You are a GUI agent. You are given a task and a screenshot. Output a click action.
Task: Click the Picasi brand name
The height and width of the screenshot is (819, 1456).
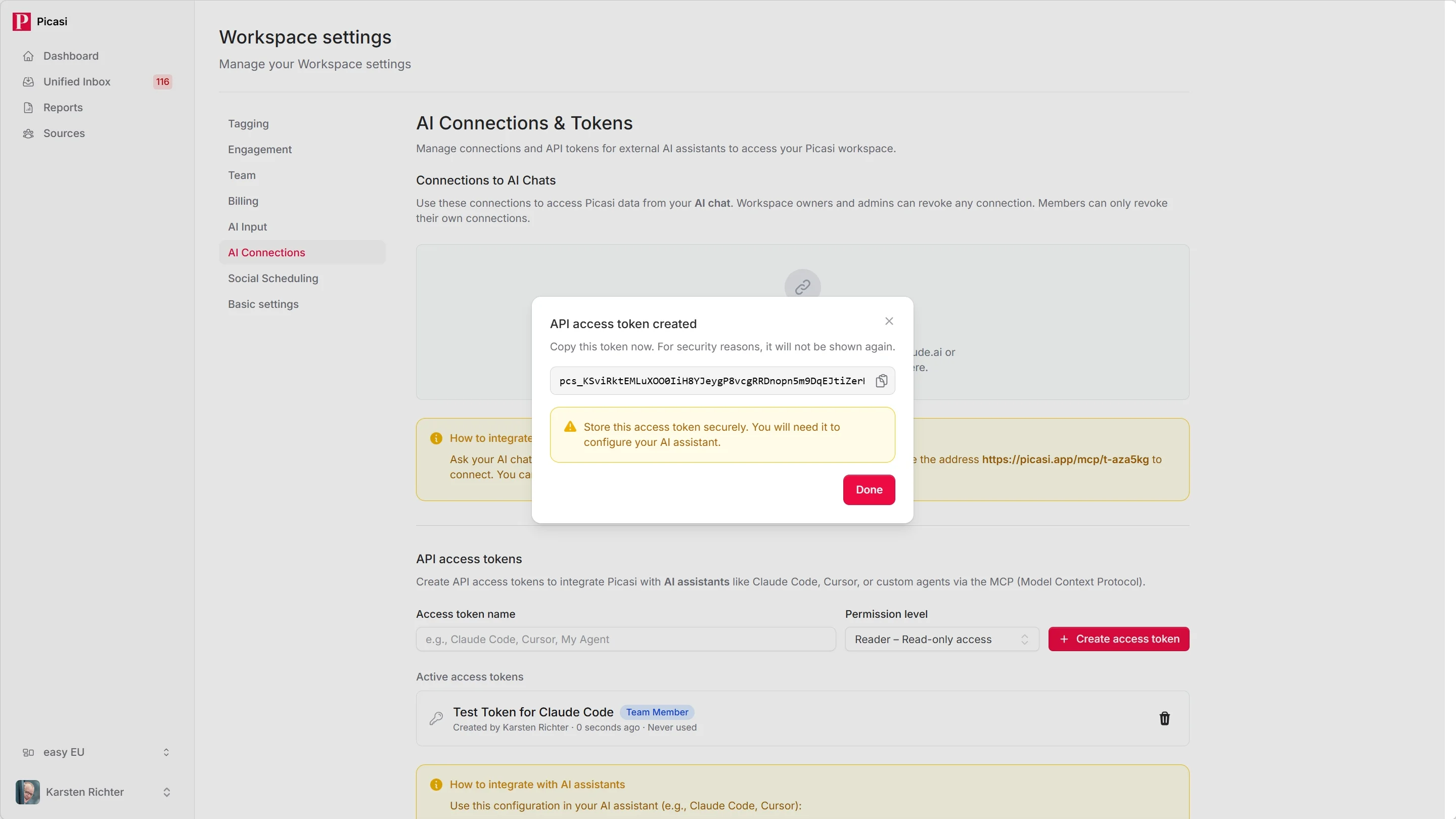pyautogui.click(x=52, y=21)
